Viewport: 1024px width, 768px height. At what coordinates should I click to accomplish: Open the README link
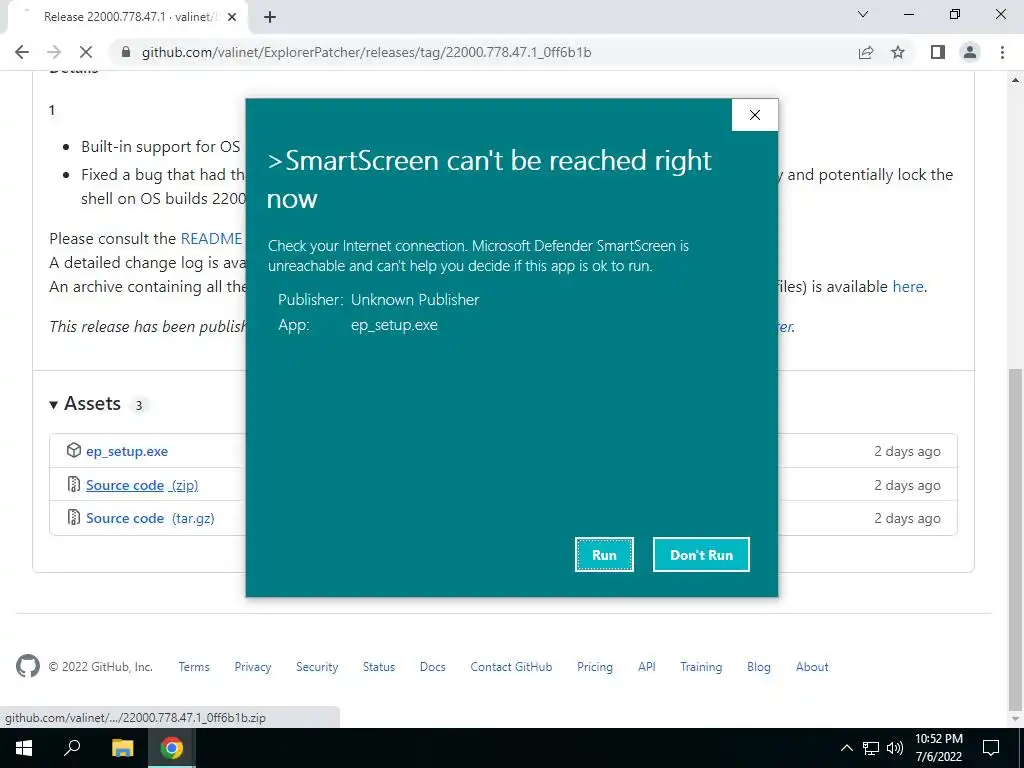(211, 238)
